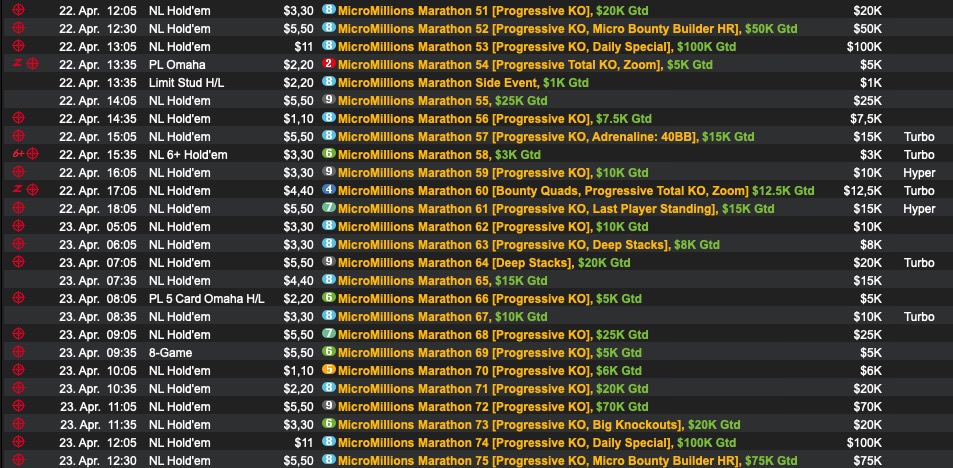953x468 pixels.
Task: Click the bounty target icon for Marathon 75
Action: (19, 460)
